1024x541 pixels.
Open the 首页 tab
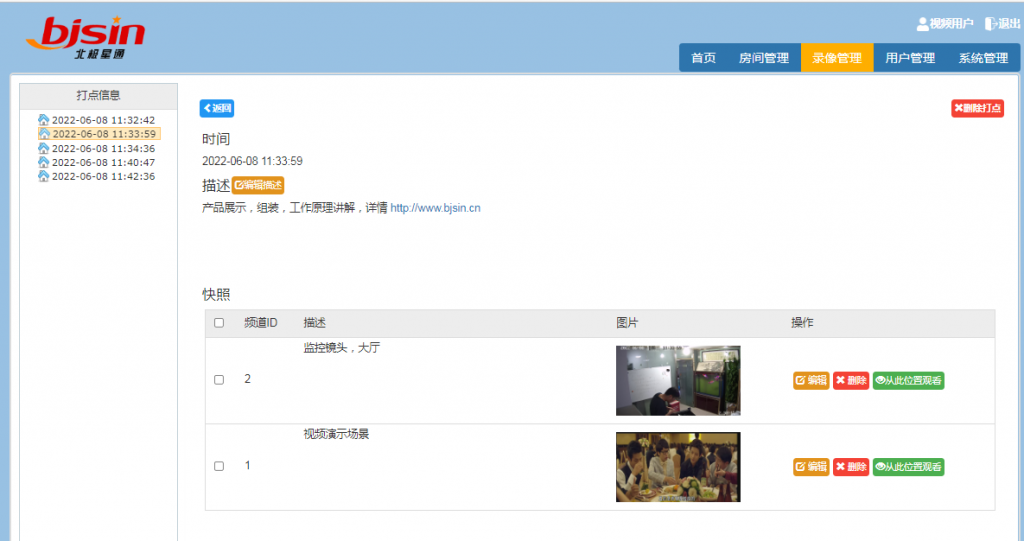(x=703, y=57)
